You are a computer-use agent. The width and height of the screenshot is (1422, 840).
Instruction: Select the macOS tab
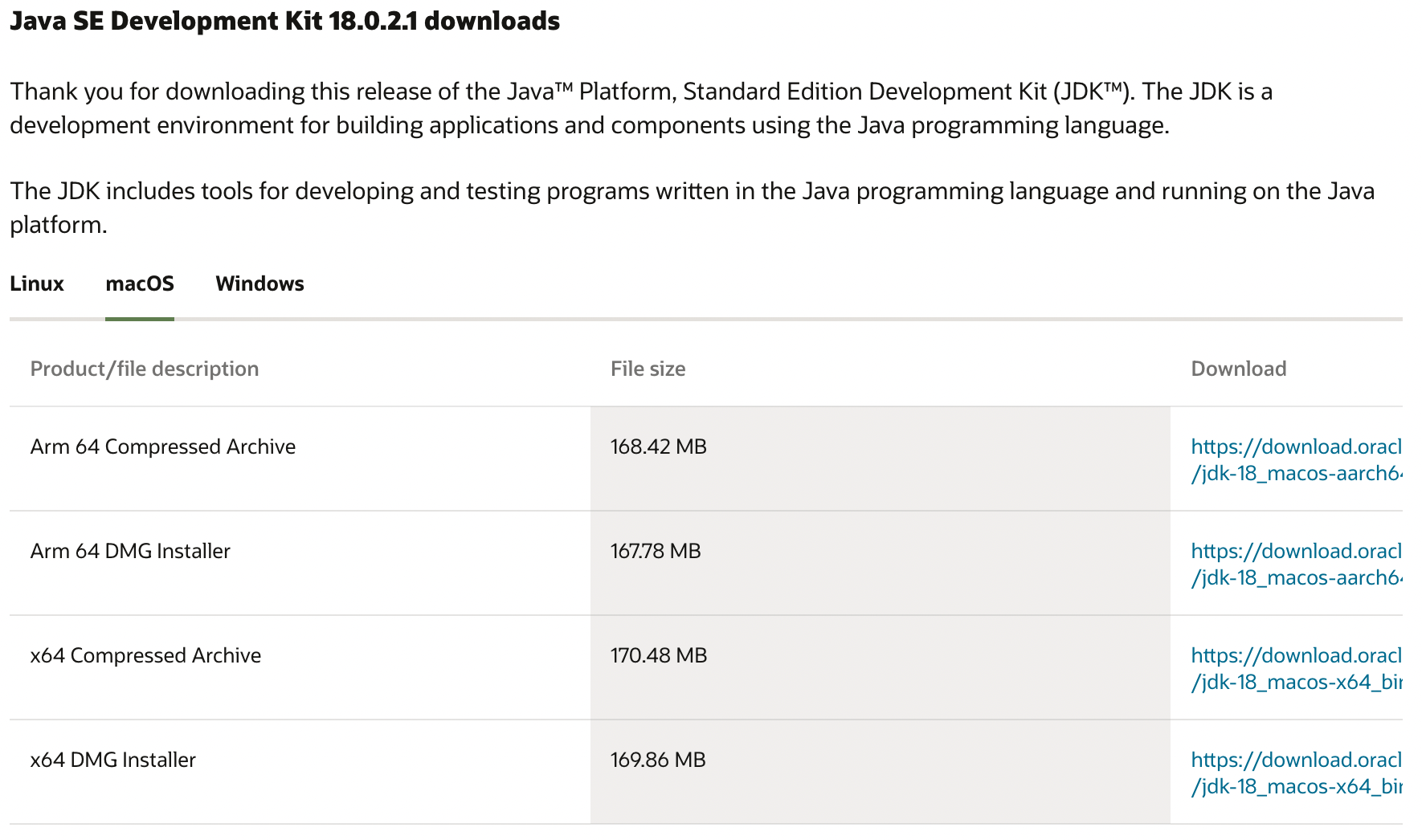tap(140, 284)
